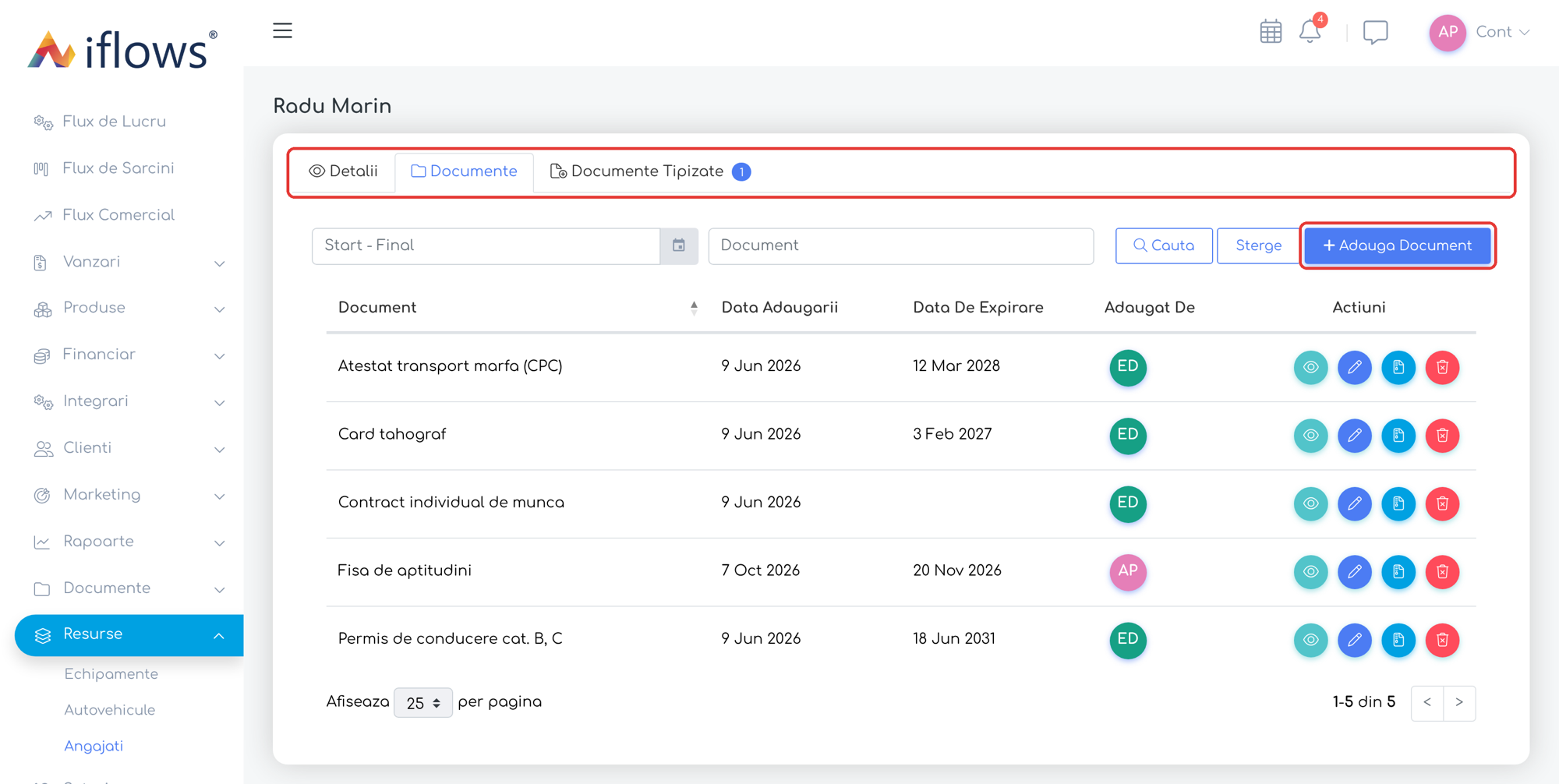Edit the Card tahograf document

coord(1355,435)
